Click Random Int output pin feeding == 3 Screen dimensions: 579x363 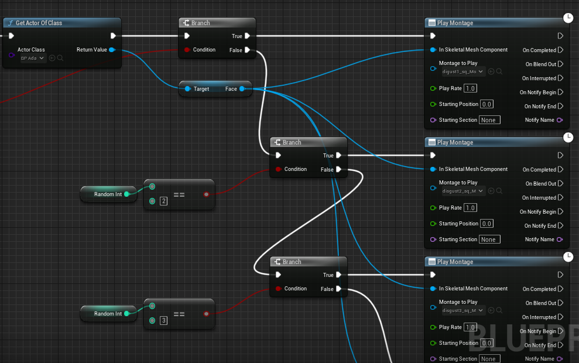[127, 314]
